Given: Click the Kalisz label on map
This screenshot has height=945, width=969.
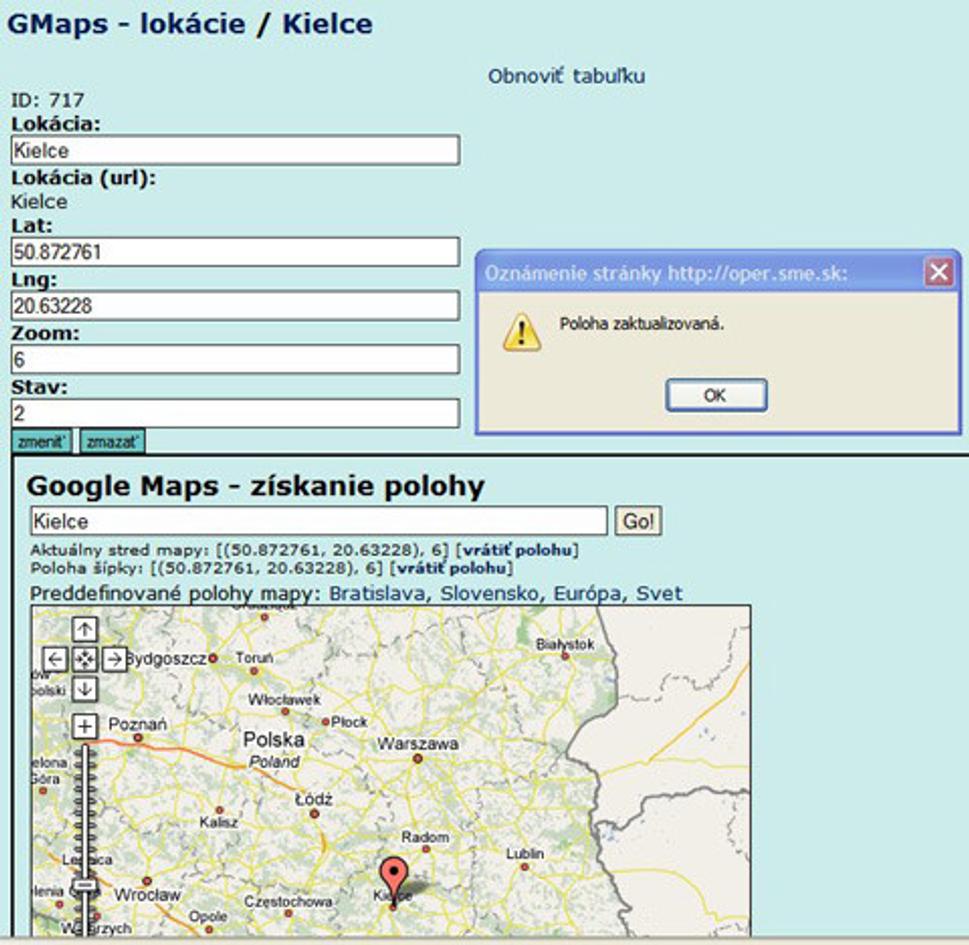Looking at the screenshot, I should click(219, 823).
